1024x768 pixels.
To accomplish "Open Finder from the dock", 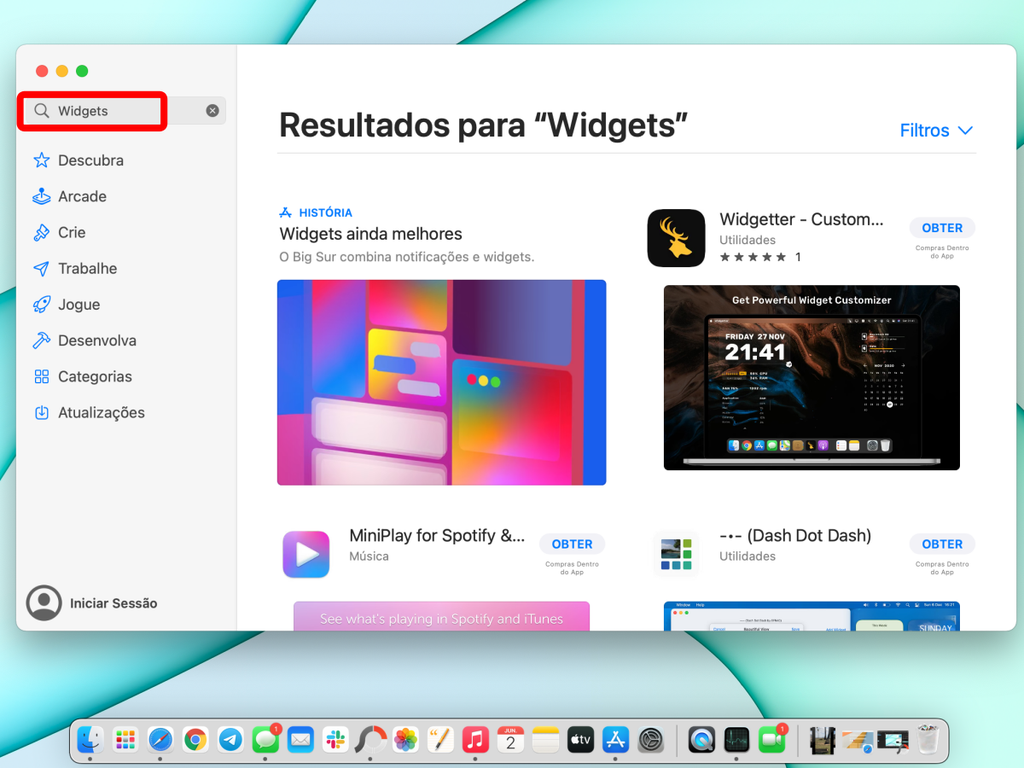I will [x=90, y=740].
